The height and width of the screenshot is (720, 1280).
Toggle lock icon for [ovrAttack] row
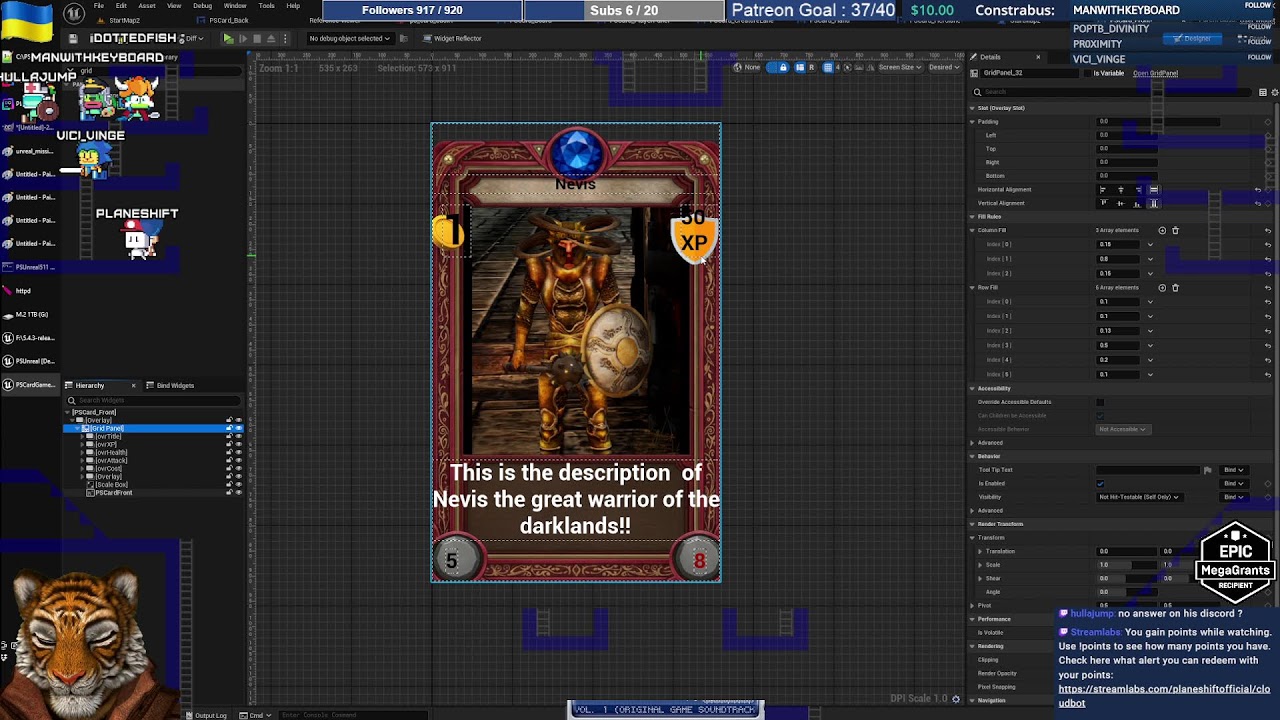[229, 460]
